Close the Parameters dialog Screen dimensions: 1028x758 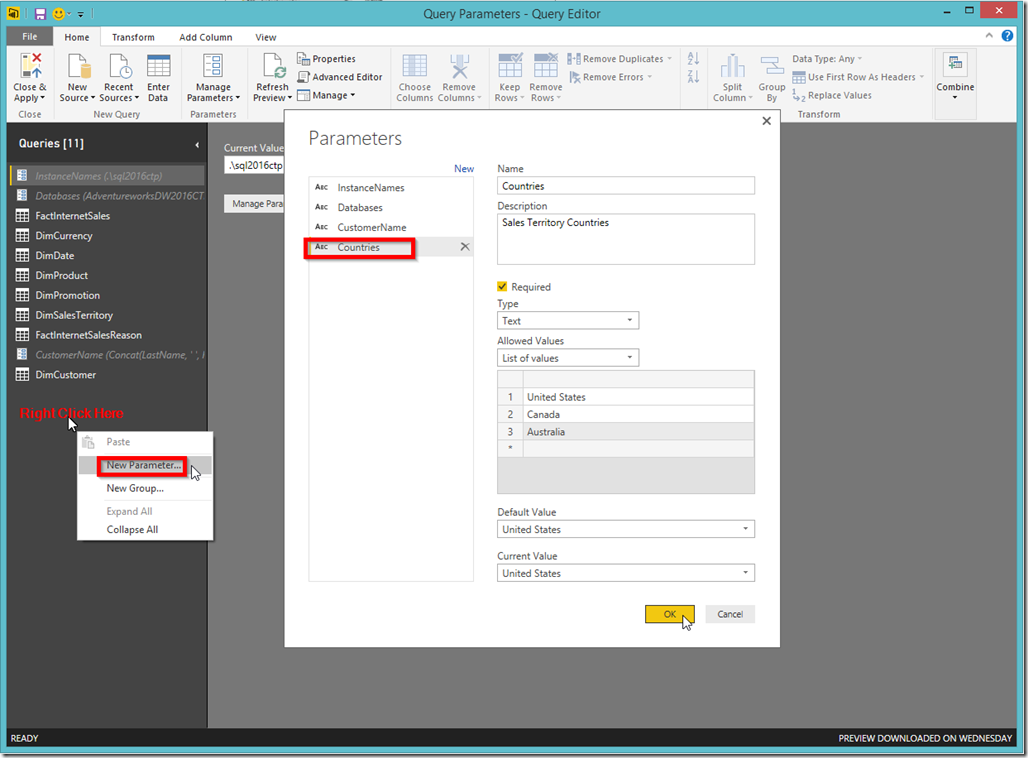766,121
